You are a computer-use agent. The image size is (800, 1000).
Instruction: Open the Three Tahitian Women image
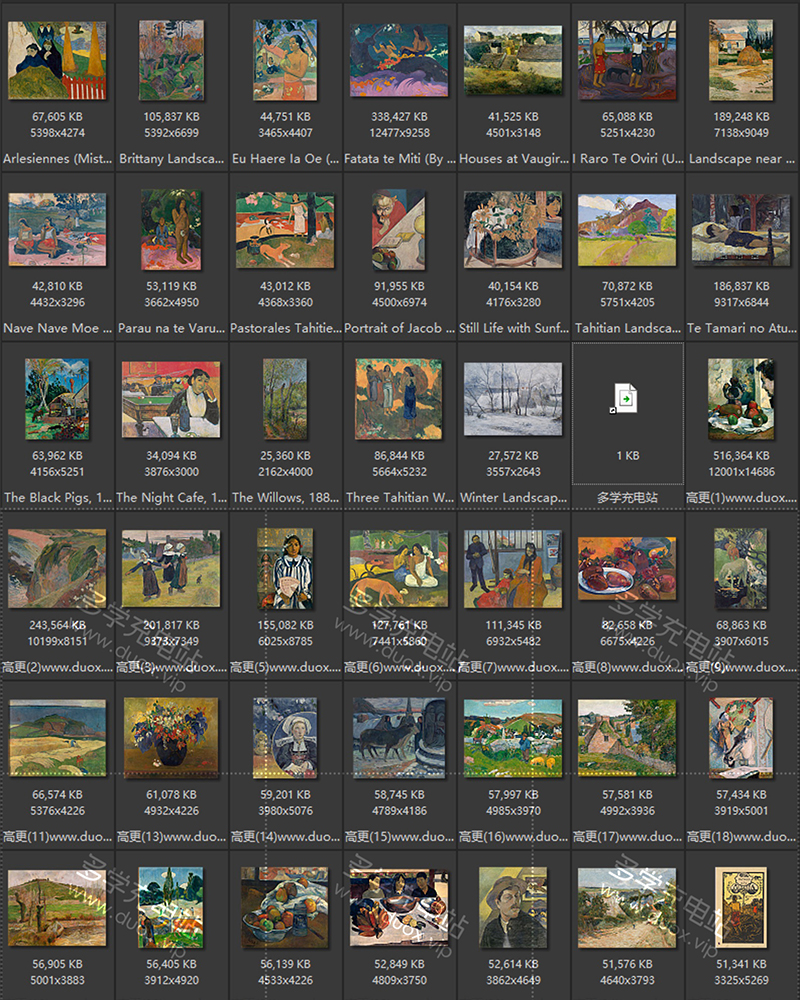(399, 398)
